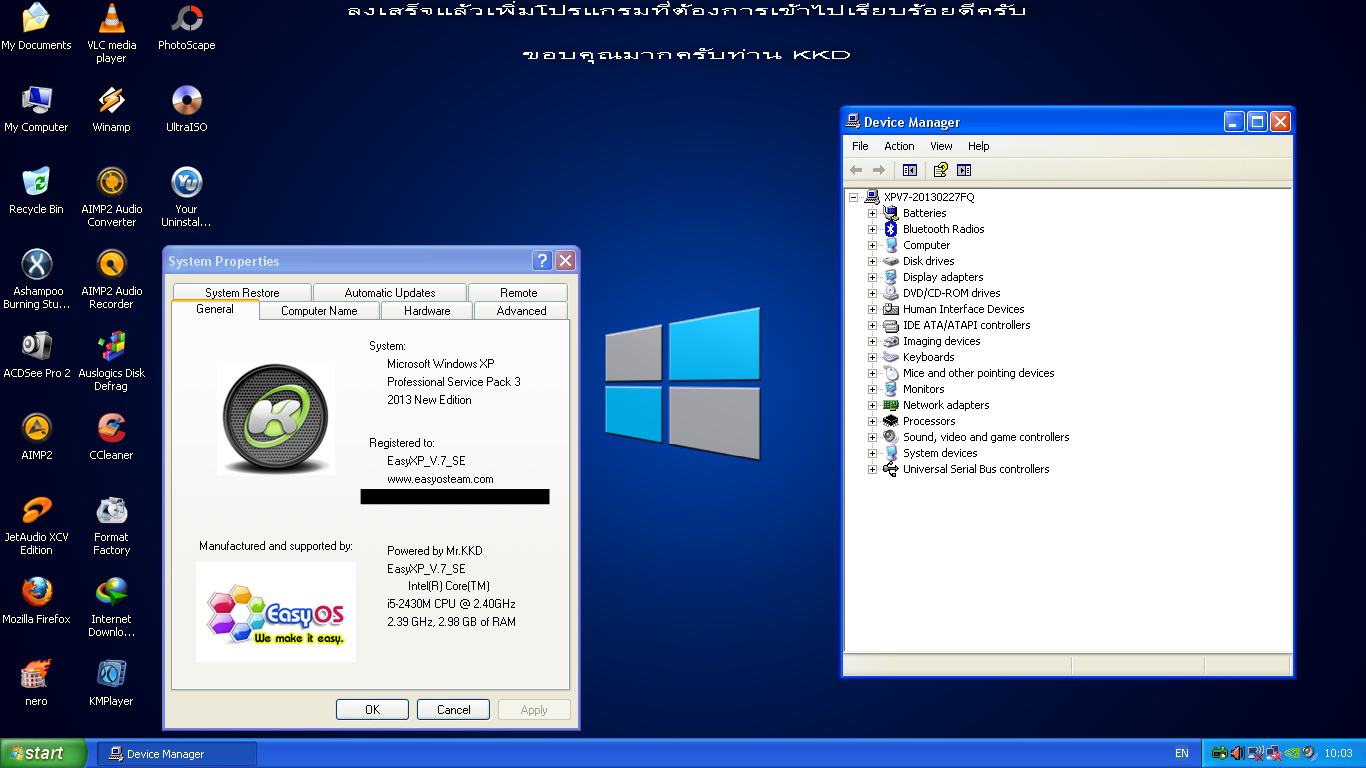Expand the Monitors category
Screen dimensions: 1366x768
[x=872, y=389]
